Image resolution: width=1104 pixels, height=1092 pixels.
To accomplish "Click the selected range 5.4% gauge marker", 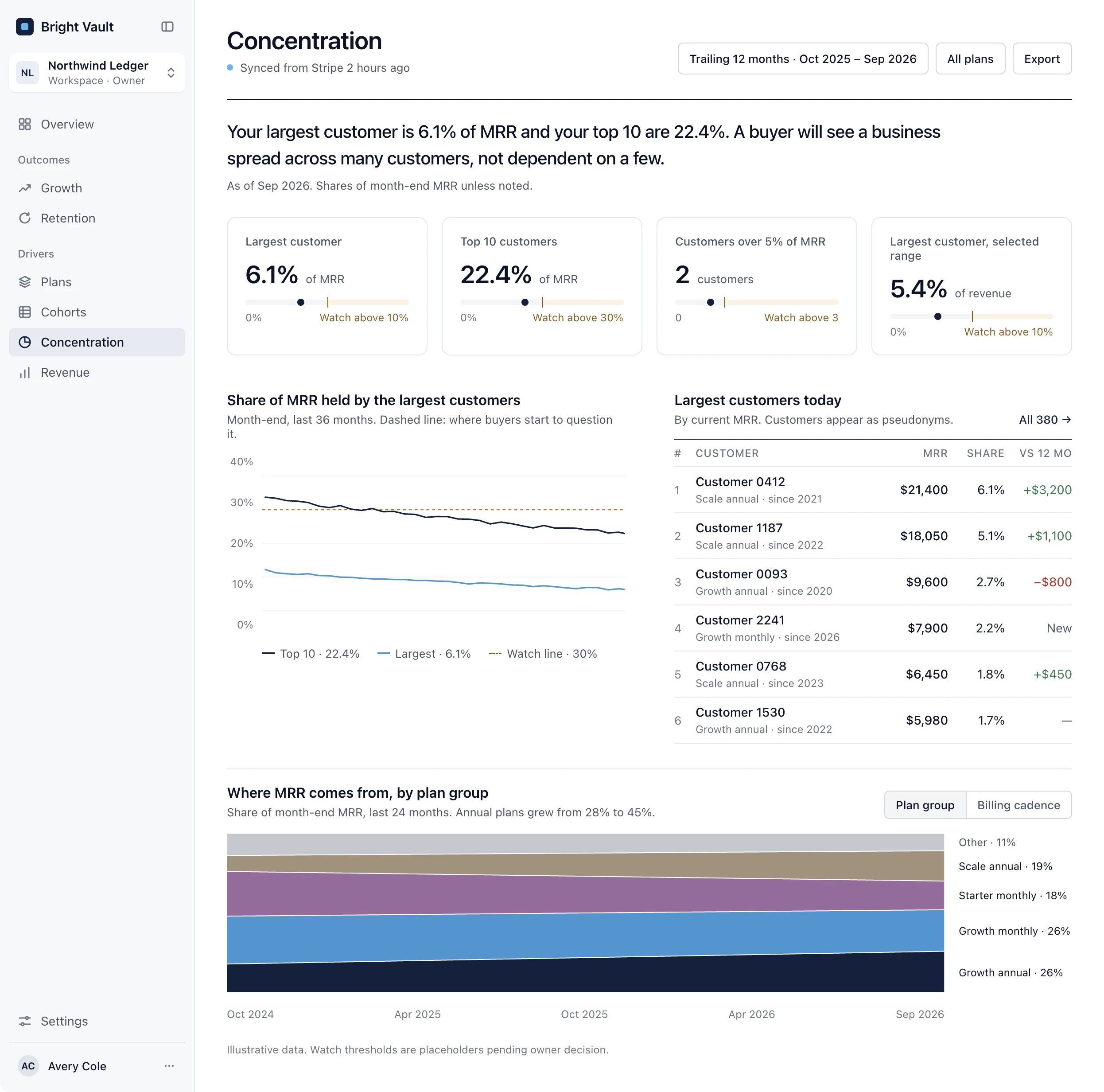I will tap(938, 316).
